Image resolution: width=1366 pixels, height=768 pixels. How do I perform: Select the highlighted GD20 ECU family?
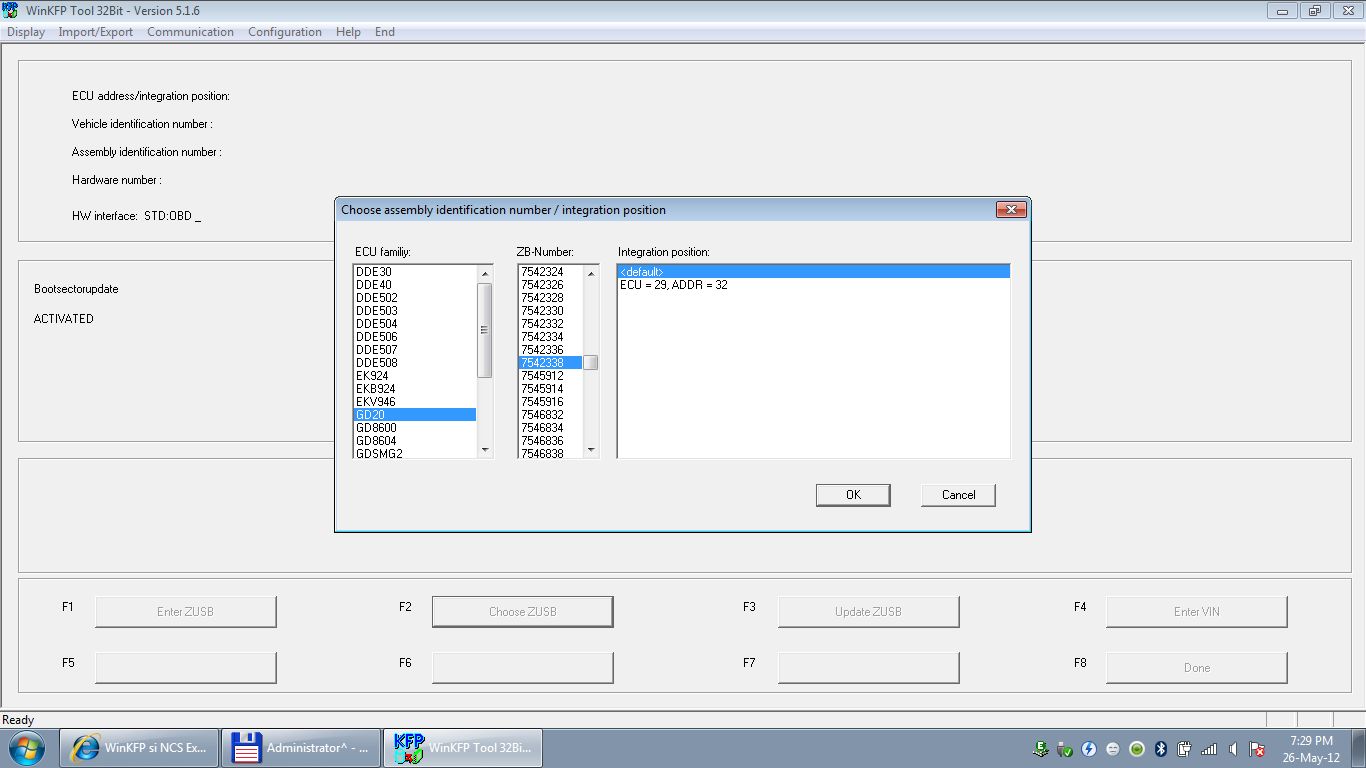(415, 415)
